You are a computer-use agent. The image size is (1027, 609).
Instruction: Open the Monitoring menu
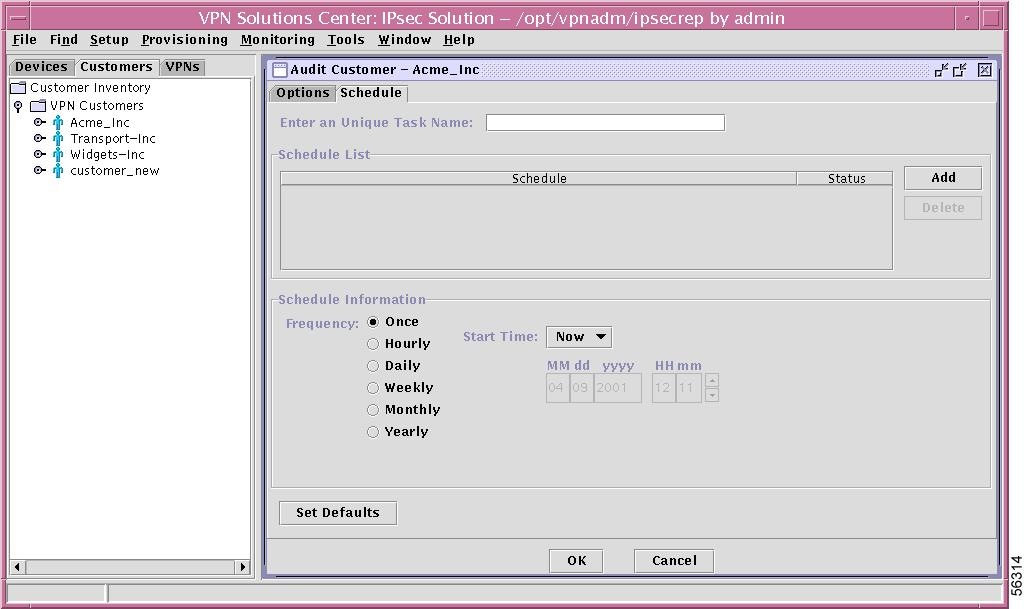[278, 40]
